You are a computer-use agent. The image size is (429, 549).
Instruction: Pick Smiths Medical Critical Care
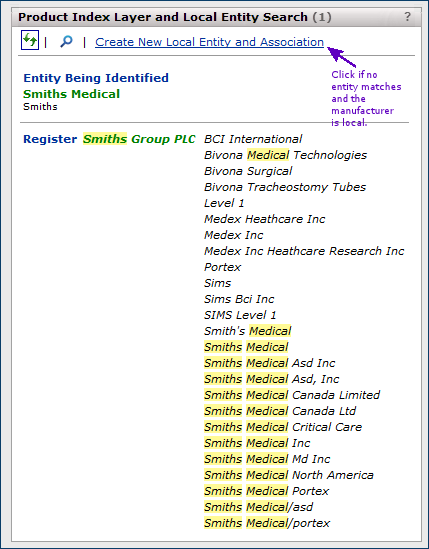point(283,427)
